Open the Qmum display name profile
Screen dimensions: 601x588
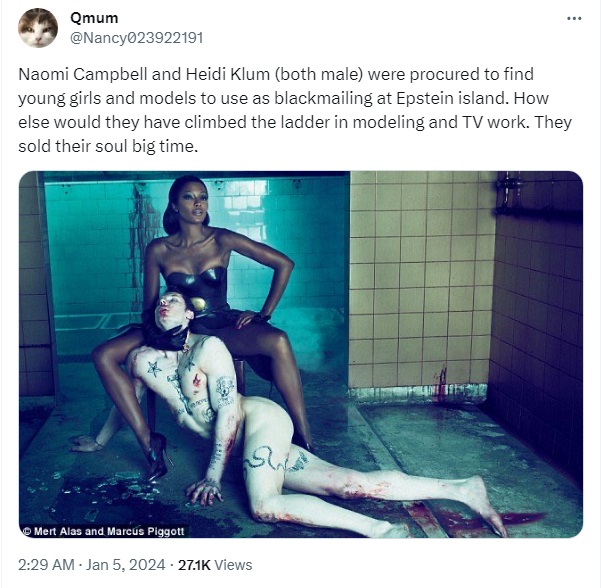click(x=94, y=18)
